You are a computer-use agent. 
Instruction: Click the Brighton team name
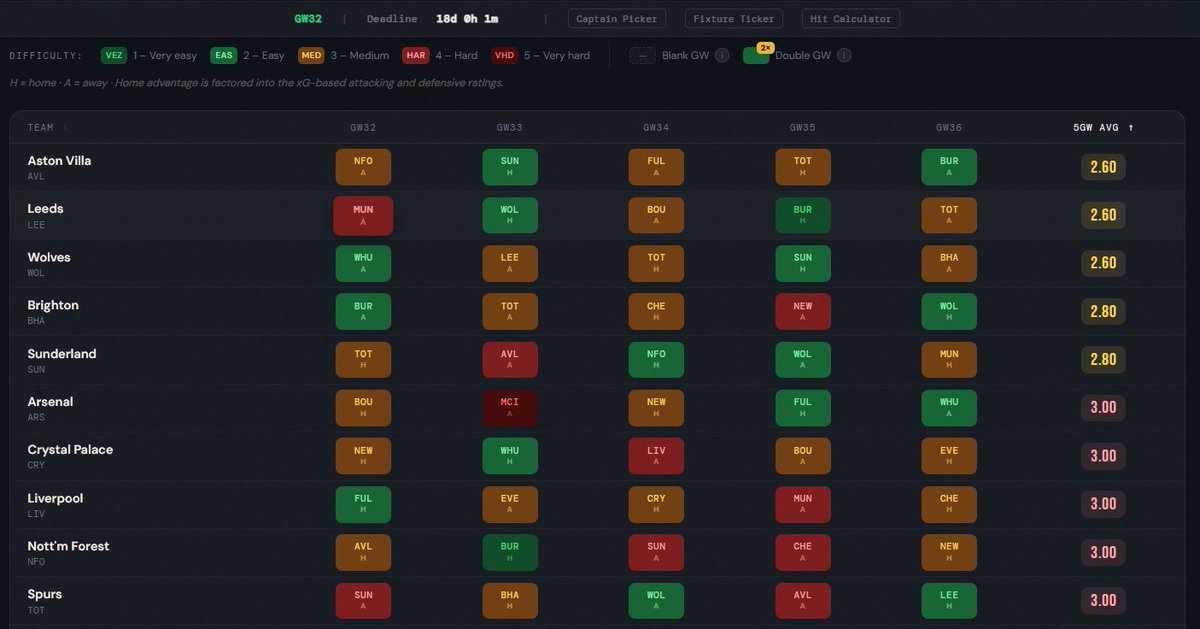[x=53, y=305]
